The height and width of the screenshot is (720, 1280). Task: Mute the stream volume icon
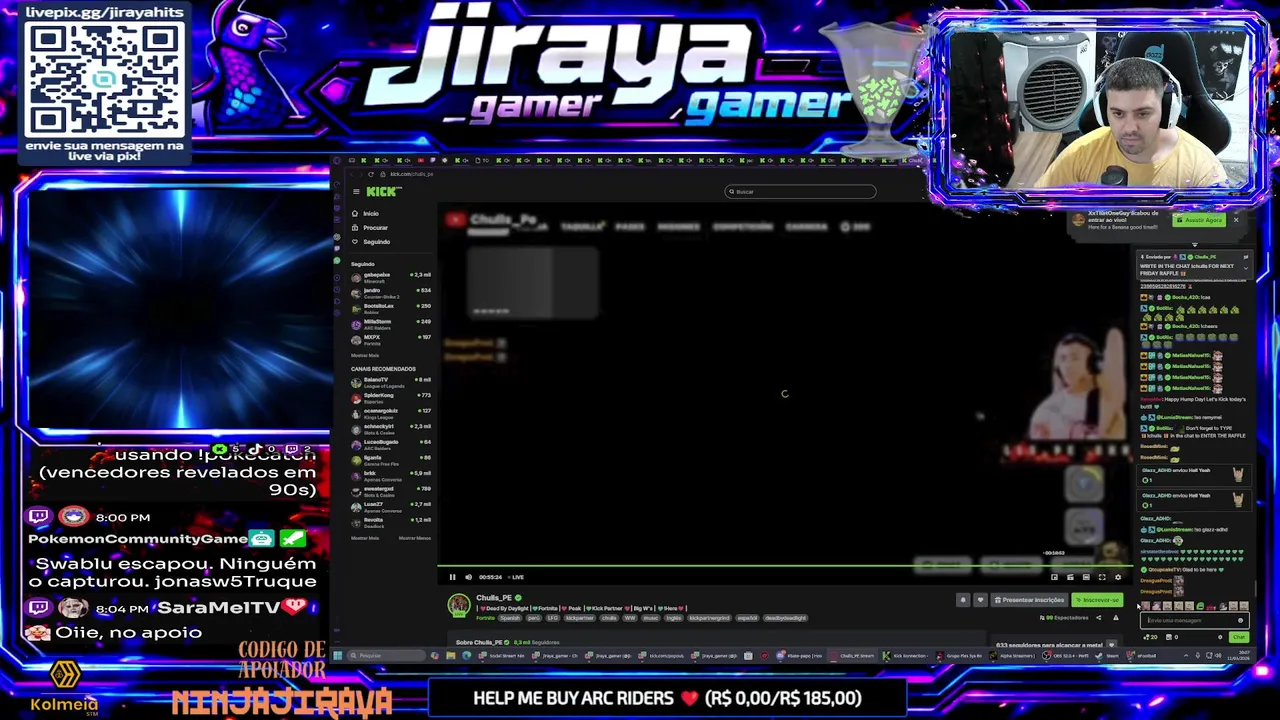[x=468, y=577]
